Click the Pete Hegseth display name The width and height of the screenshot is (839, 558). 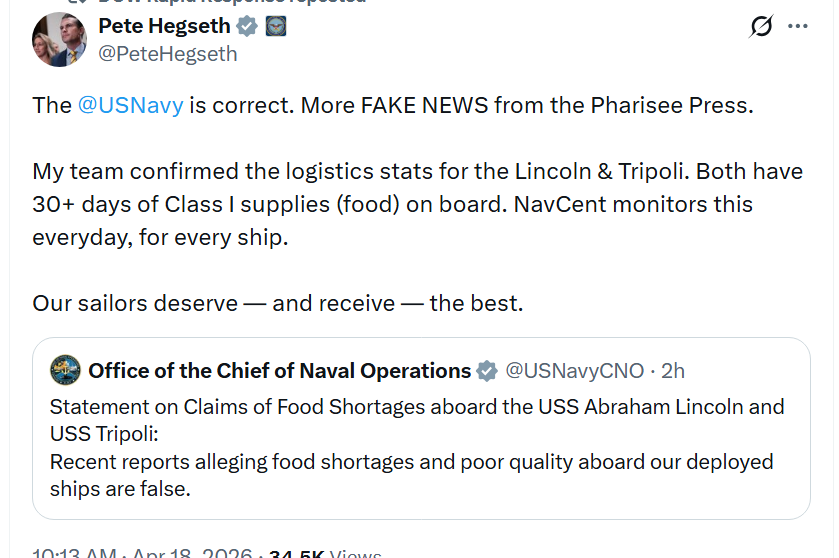pos(164,26)
